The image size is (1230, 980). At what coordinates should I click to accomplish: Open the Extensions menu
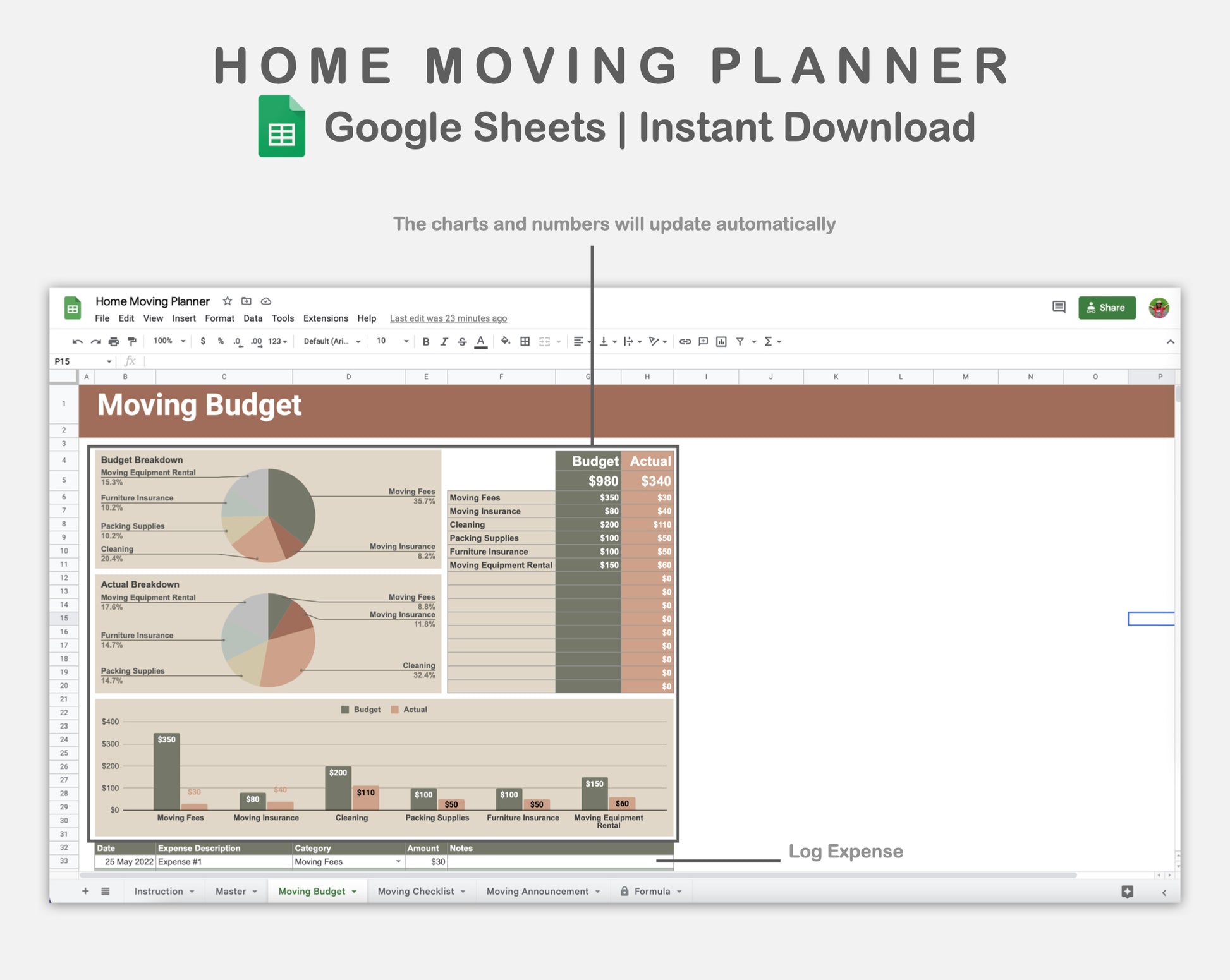point(326,318)
